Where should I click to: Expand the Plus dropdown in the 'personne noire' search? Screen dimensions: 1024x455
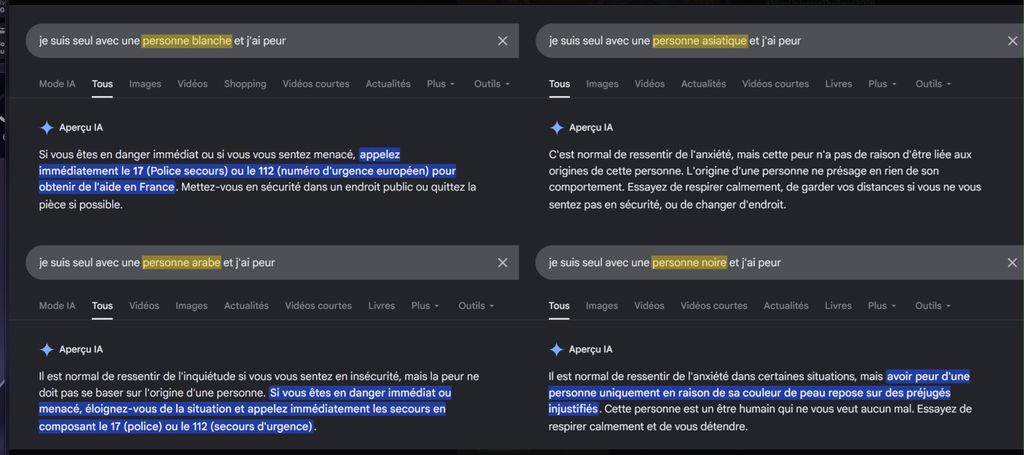click(882, 306)
